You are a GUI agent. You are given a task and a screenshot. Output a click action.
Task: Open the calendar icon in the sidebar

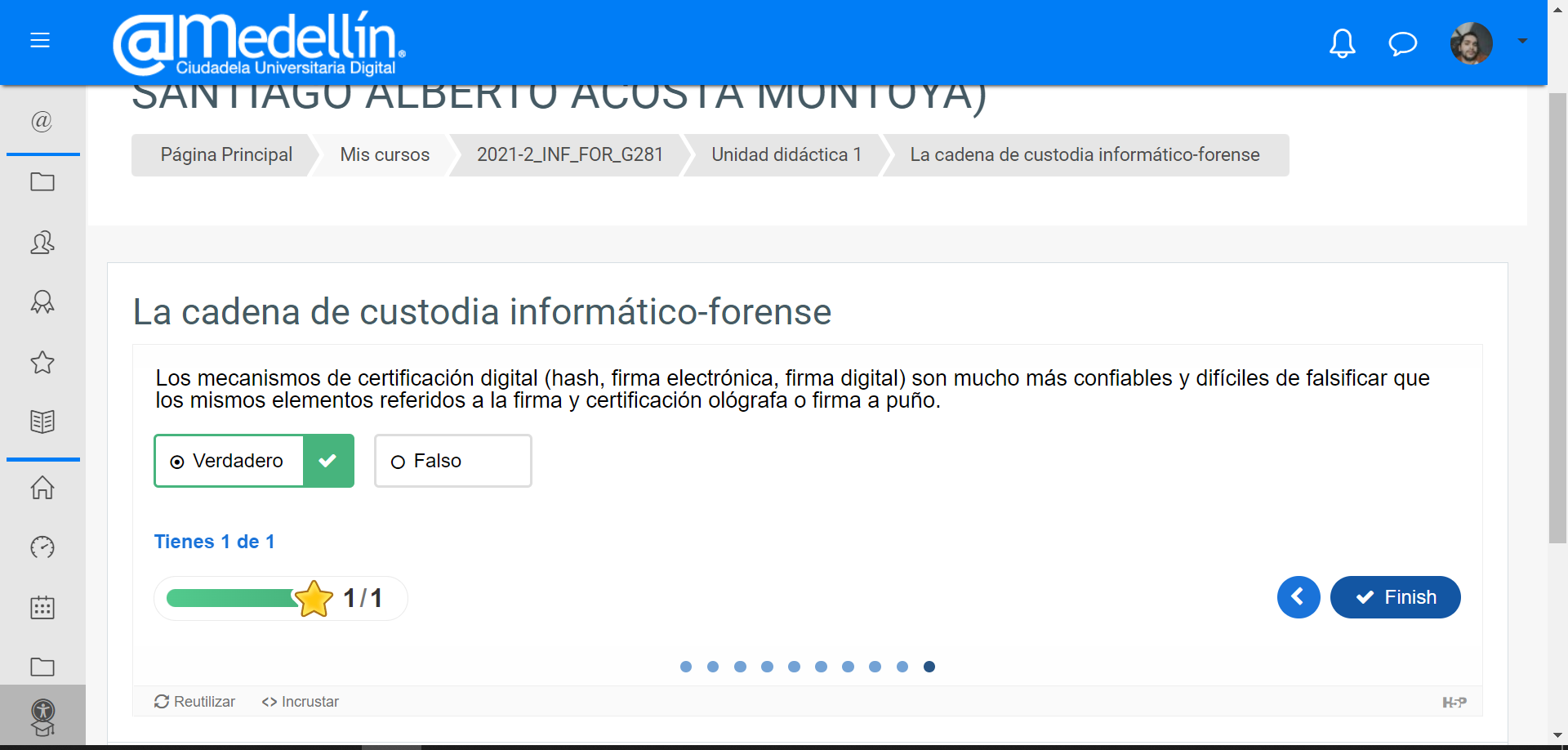coord(42,607)
